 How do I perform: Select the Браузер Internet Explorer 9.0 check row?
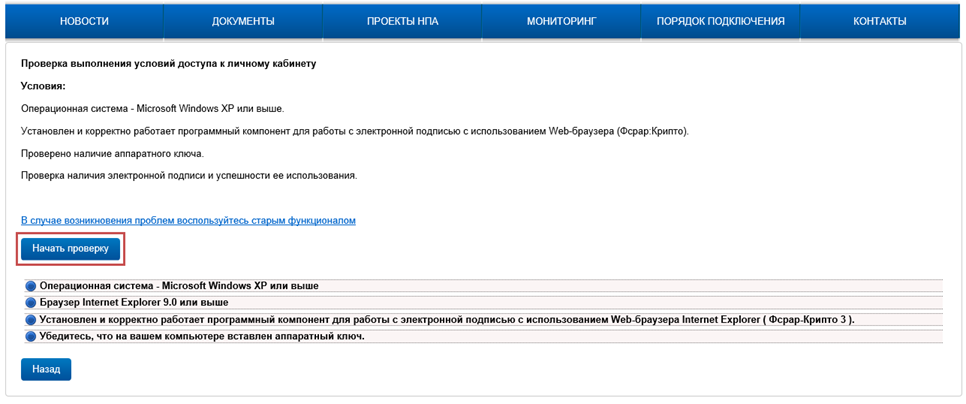[484, 303]
